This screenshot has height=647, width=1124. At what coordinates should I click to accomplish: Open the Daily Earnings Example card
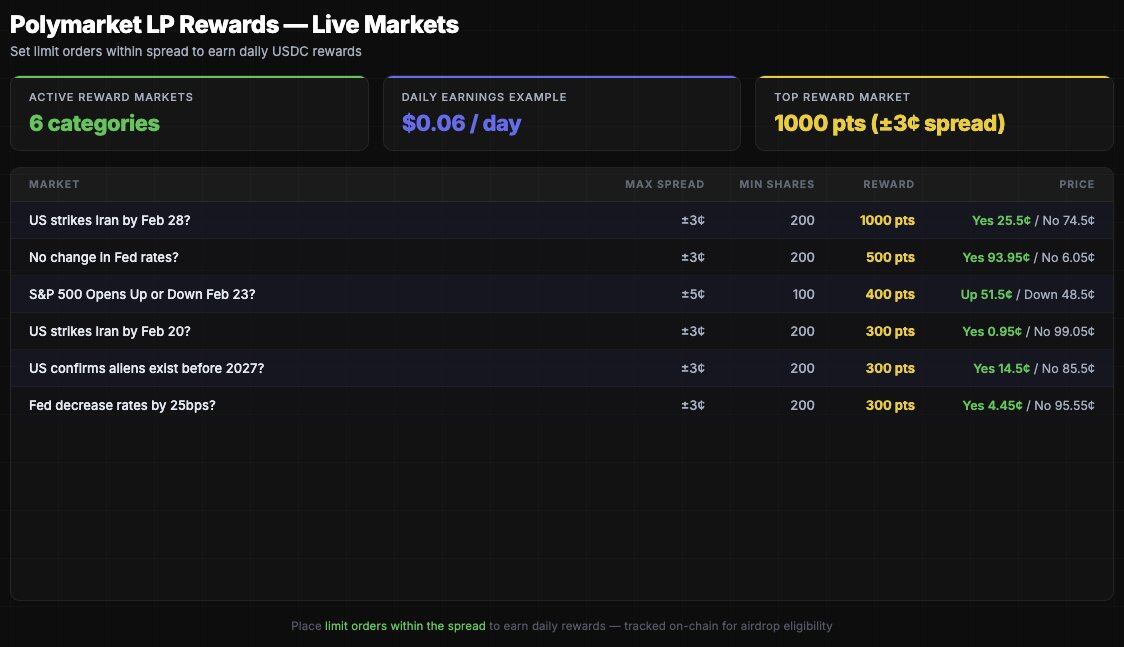pos(561,113)
